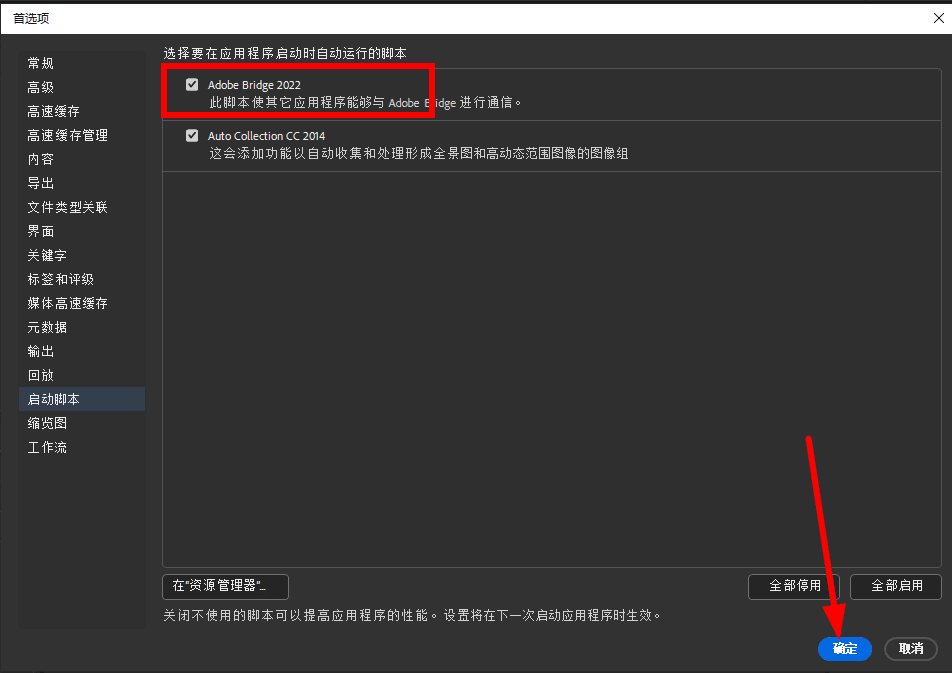Click 取消 to discard changes
Screen dimensions: 952x673
[911, 649]
